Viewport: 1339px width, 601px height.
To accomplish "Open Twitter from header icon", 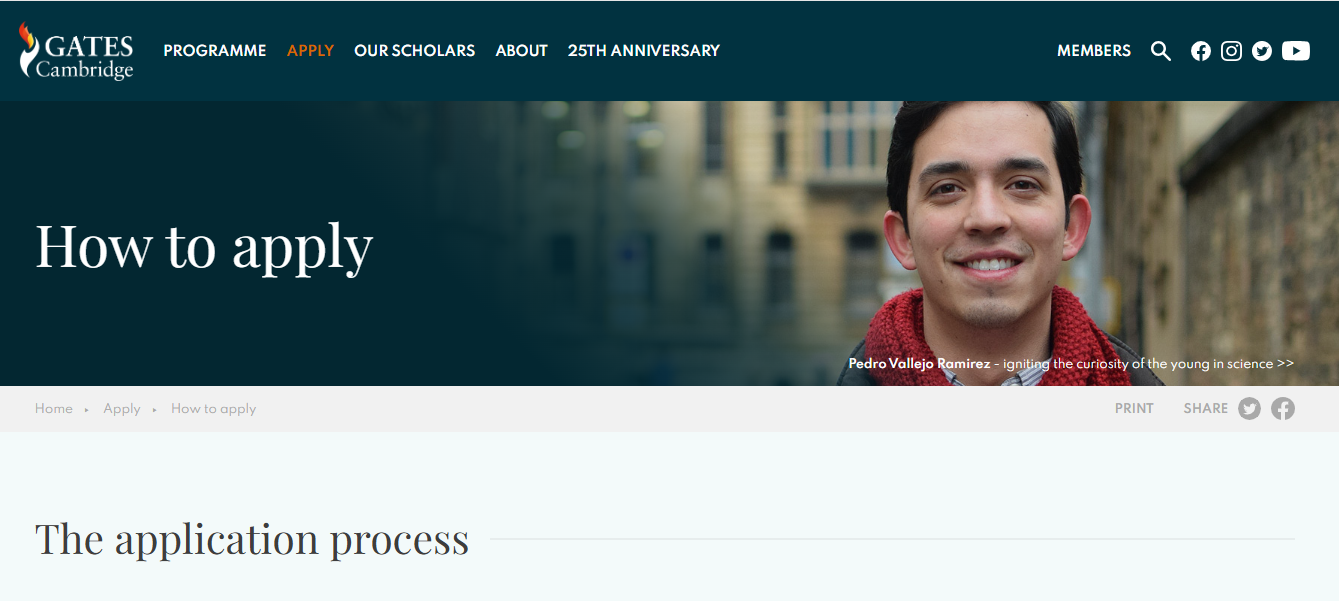I will pos(1262,51).
